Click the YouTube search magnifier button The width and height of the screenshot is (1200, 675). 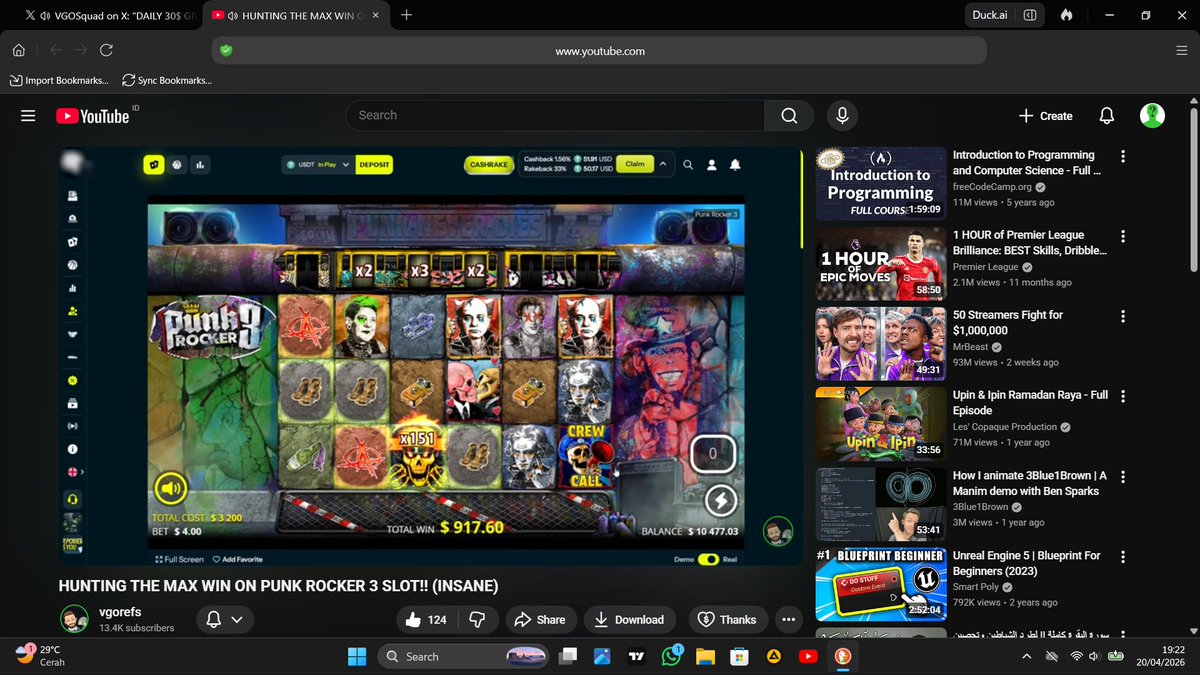(789, 116)
